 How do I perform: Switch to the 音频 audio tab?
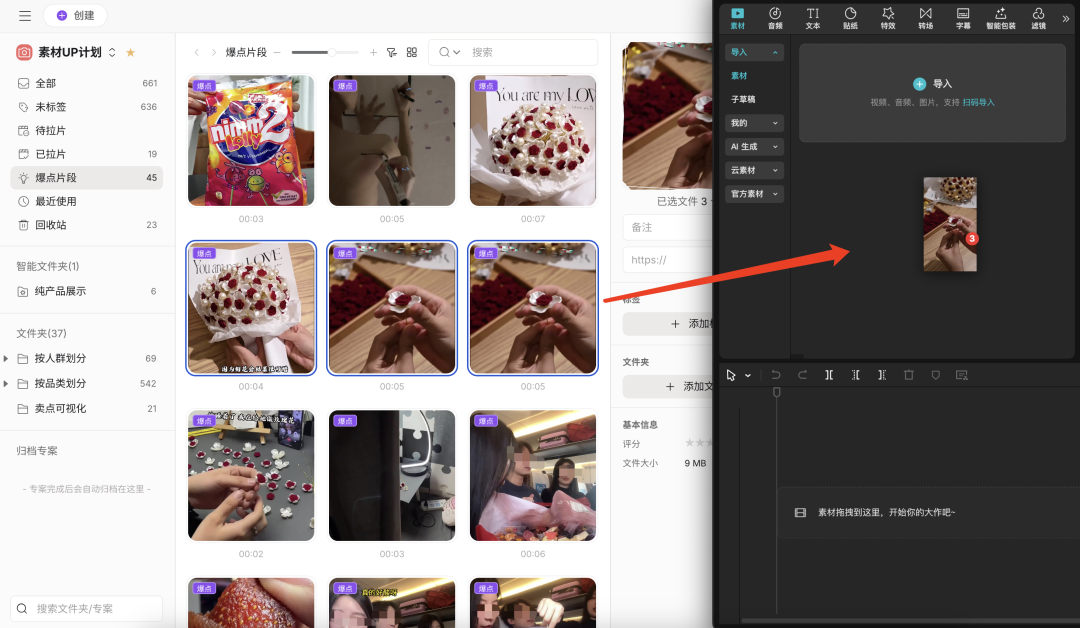[x=775, y=18]
